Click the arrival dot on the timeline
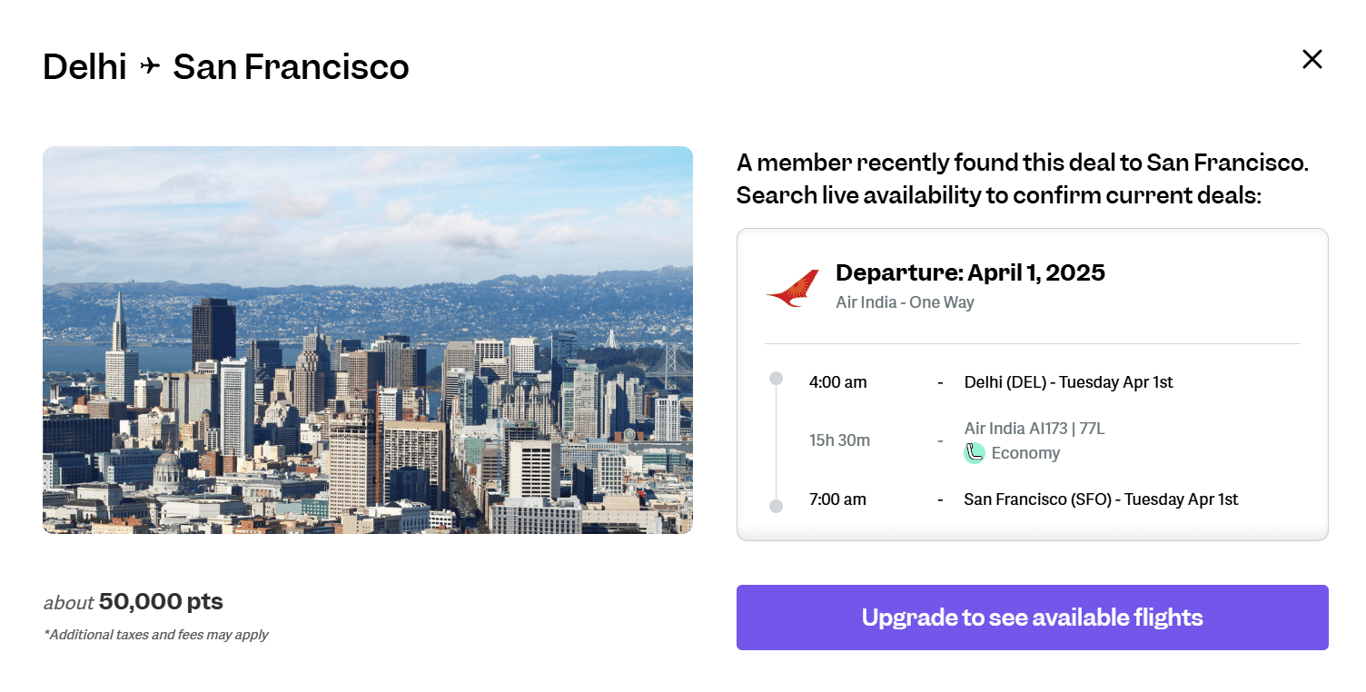Viewport: 1366px width, 692px height. 776,506
